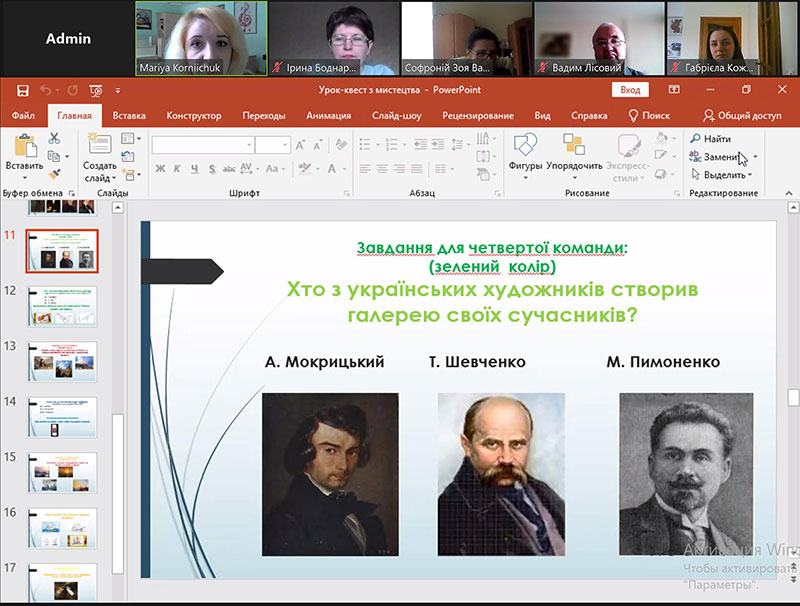Select slide 14 thumbnail
Viewport: 800px width, 606px height.
click(62, 417)
